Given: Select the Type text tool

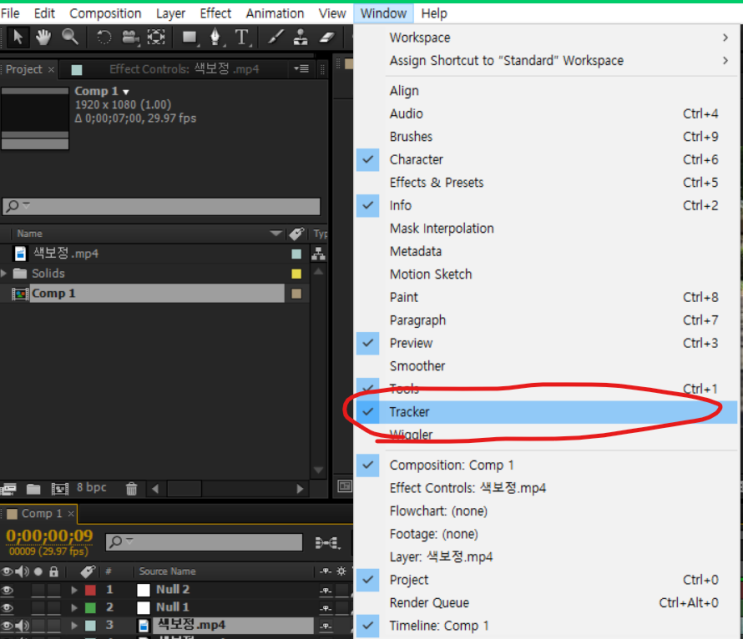Looking at the screenshot, I should click(242, 37).
